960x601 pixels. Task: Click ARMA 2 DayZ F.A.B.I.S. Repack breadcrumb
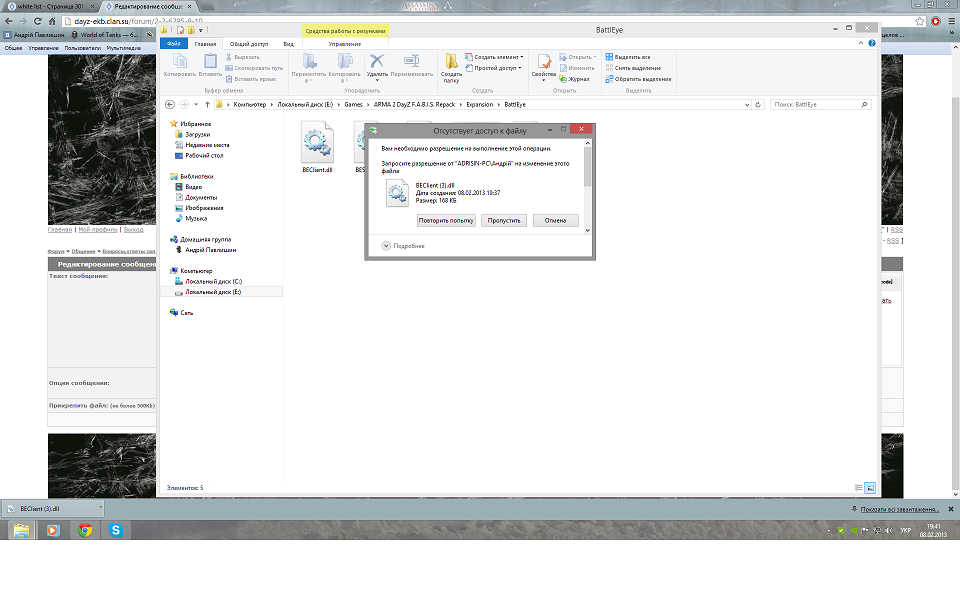(414, 105)
